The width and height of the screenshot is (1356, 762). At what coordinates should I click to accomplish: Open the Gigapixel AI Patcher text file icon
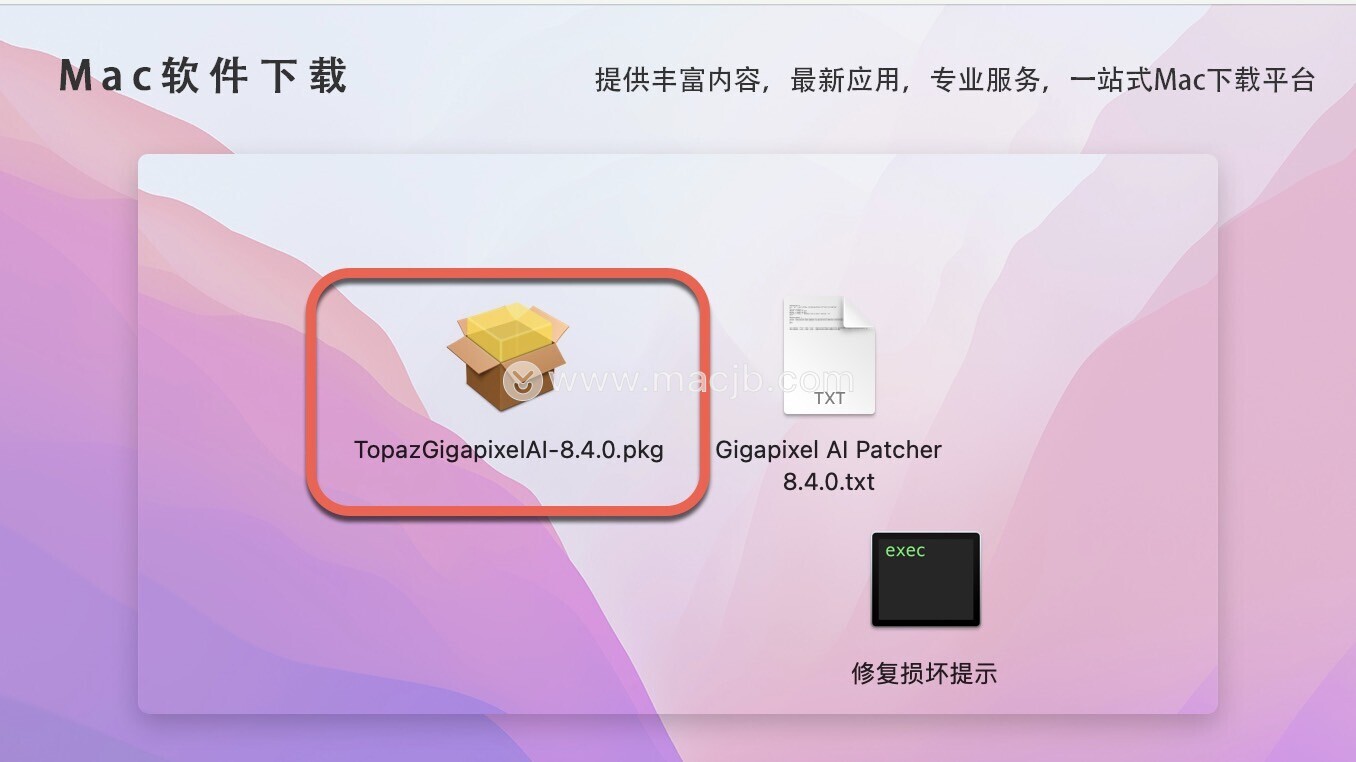coord(829,356)
